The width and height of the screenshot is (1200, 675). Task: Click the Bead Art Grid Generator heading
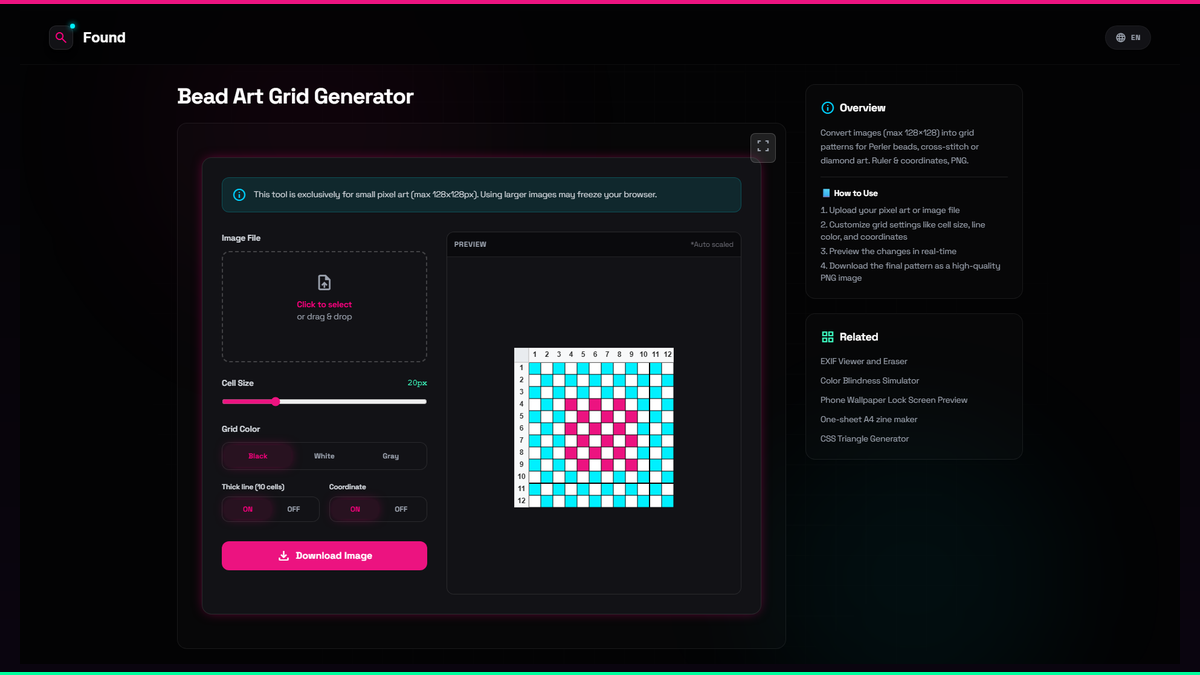295,97
